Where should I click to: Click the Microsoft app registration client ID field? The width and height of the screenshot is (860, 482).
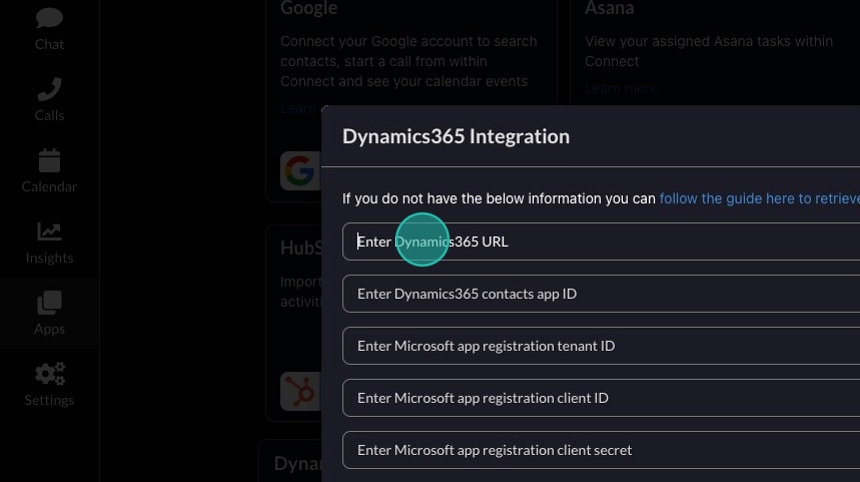(601, 398)
